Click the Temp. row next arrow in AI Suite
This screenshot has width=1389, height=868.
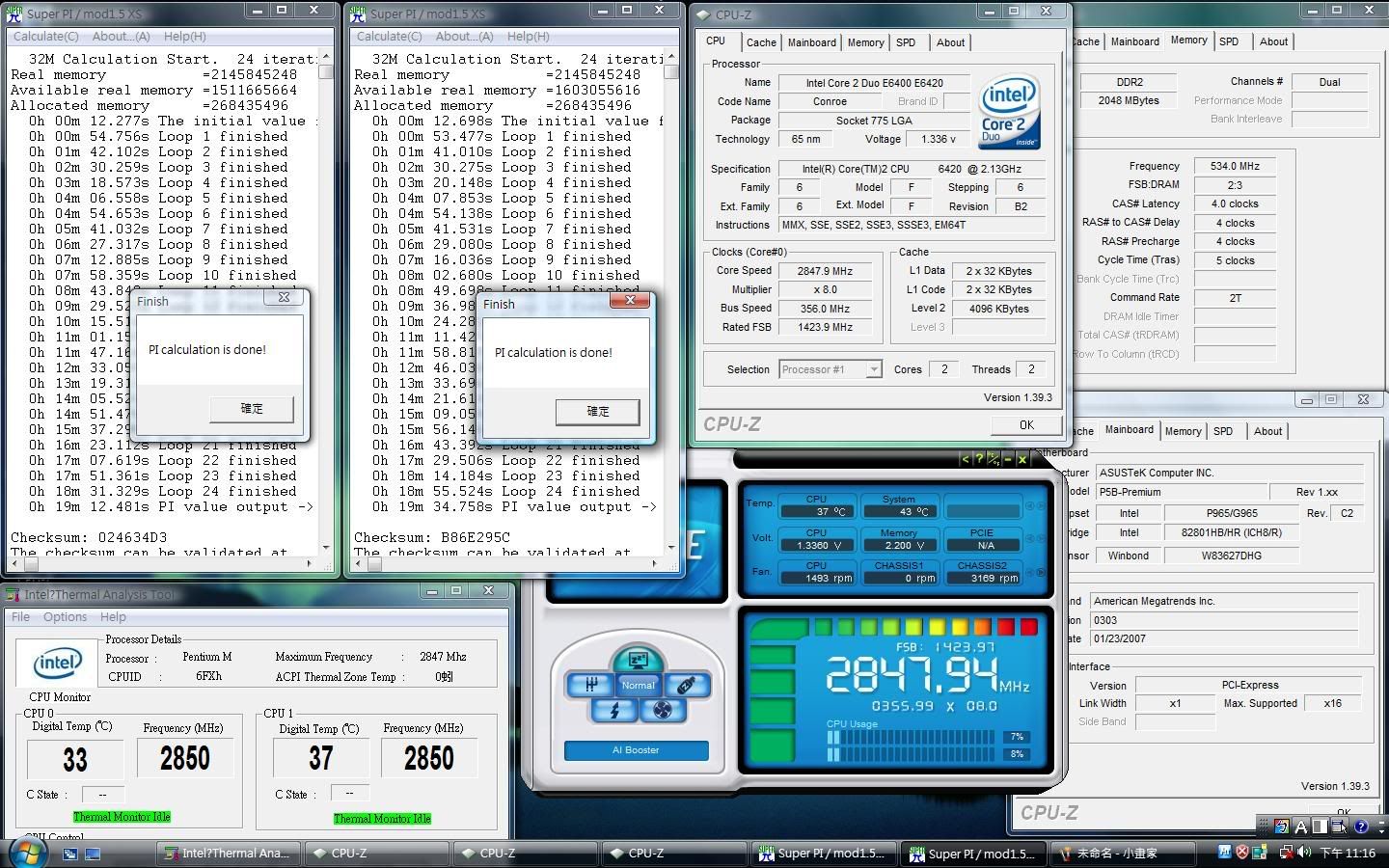tap(1041, 505)
